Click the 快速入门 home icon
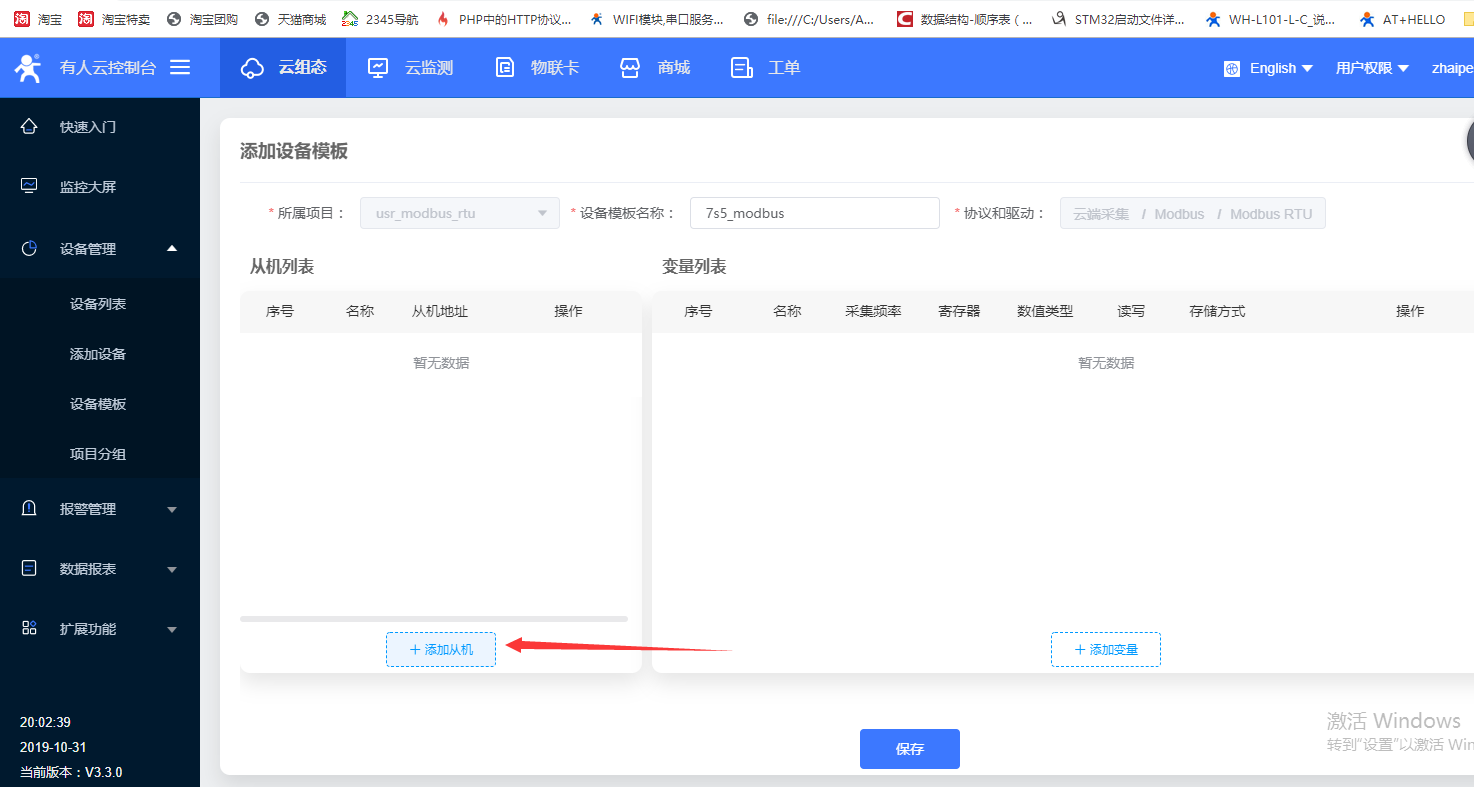This screenshot has height=787, width=1474. (x=29, y=127)
